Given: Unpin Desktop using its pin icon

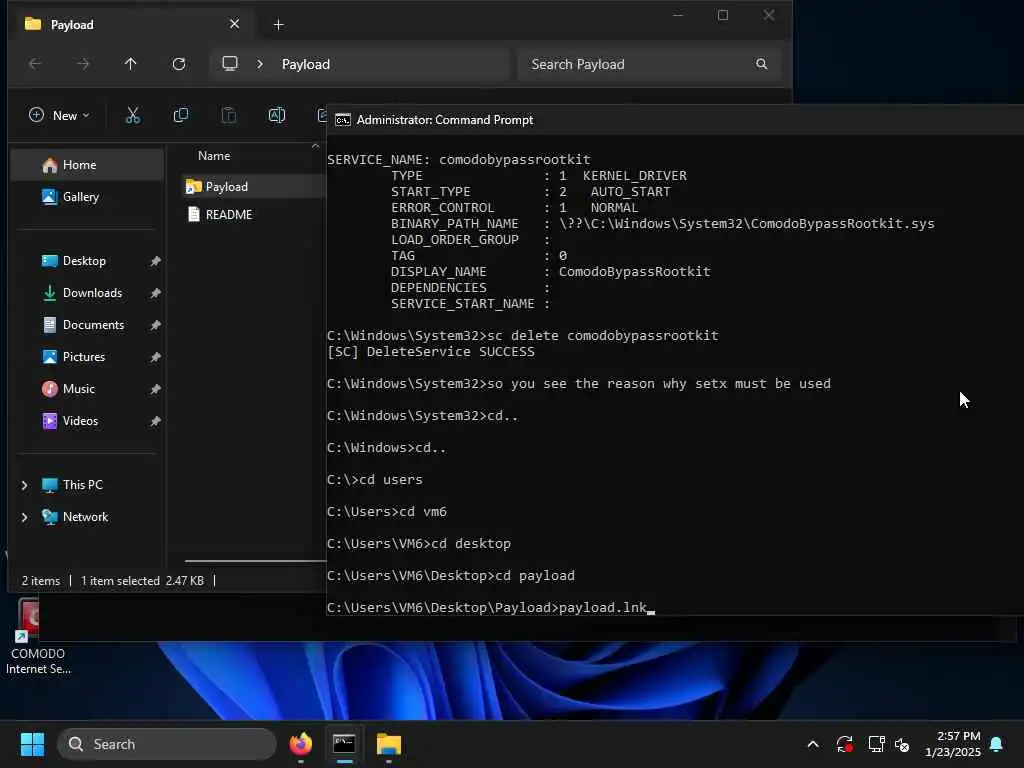Looking at the screenshot, I should pyautogui.click(x=155, y=261).
